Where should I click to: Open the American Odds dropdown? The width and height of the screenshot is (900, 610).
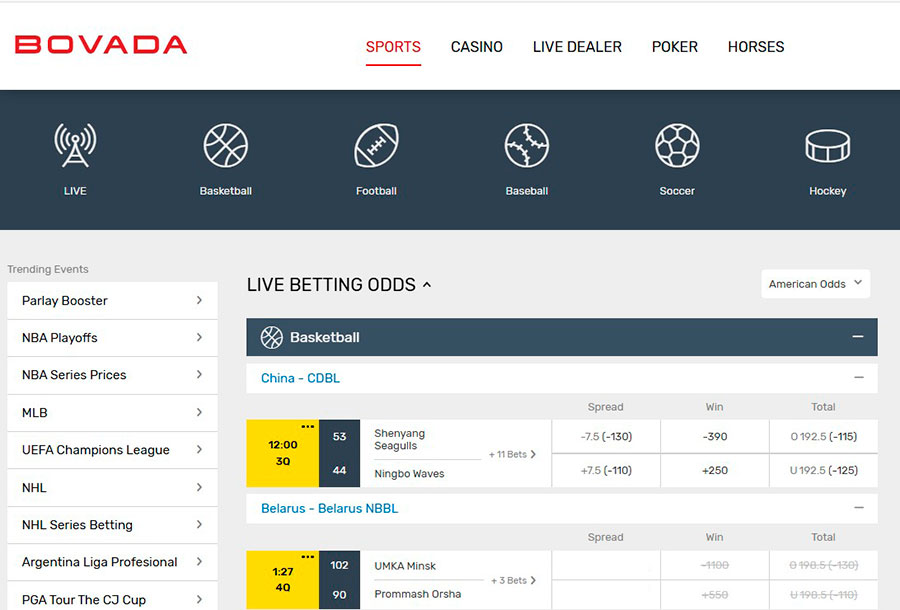pos(815,284)
